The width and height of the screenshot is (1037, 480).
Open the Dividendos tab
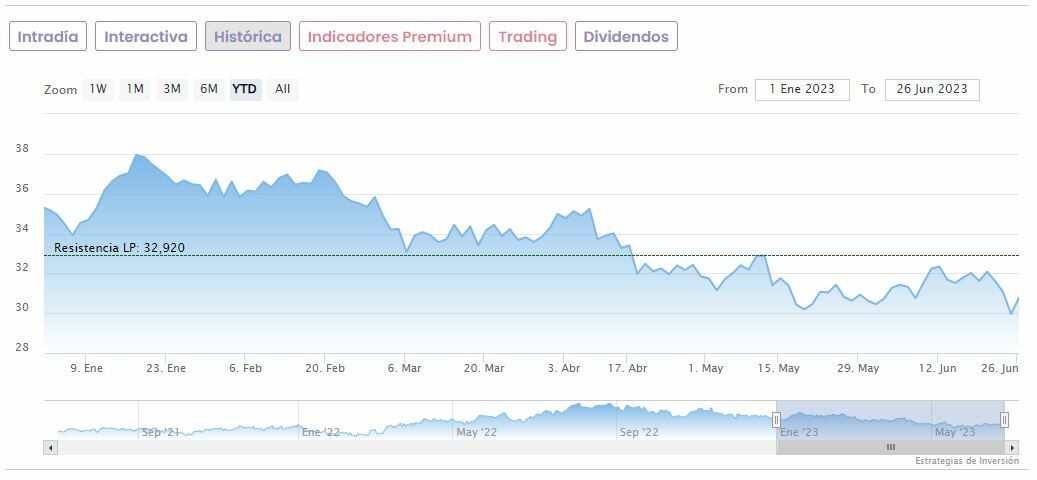626,37
